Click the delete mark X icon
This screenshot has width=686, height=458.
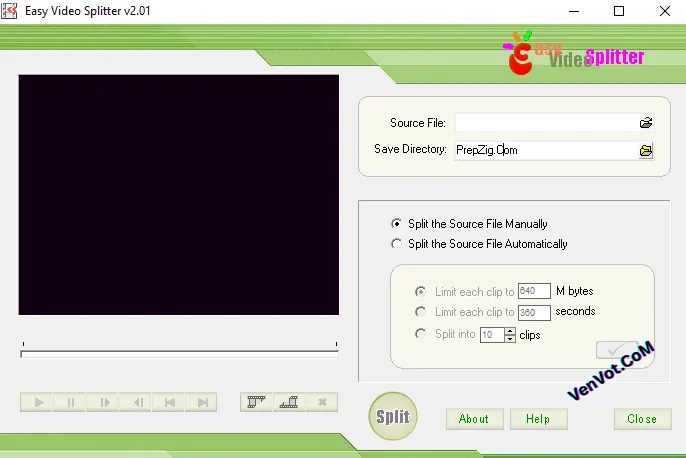322,402
